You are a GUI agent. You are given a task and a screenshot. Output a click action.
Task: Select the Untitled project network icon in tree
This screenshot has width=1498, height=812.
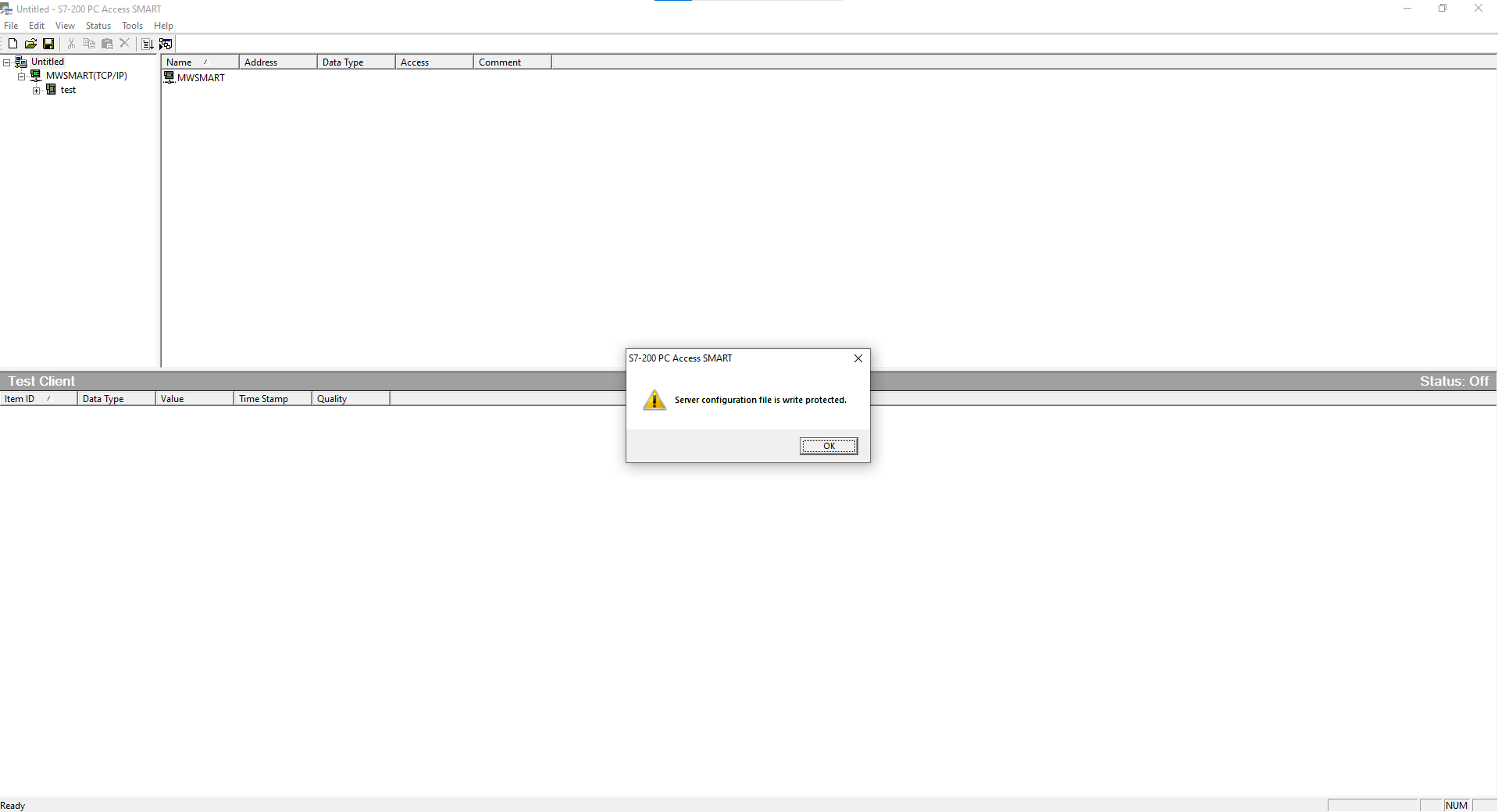(x=21, y=62)
